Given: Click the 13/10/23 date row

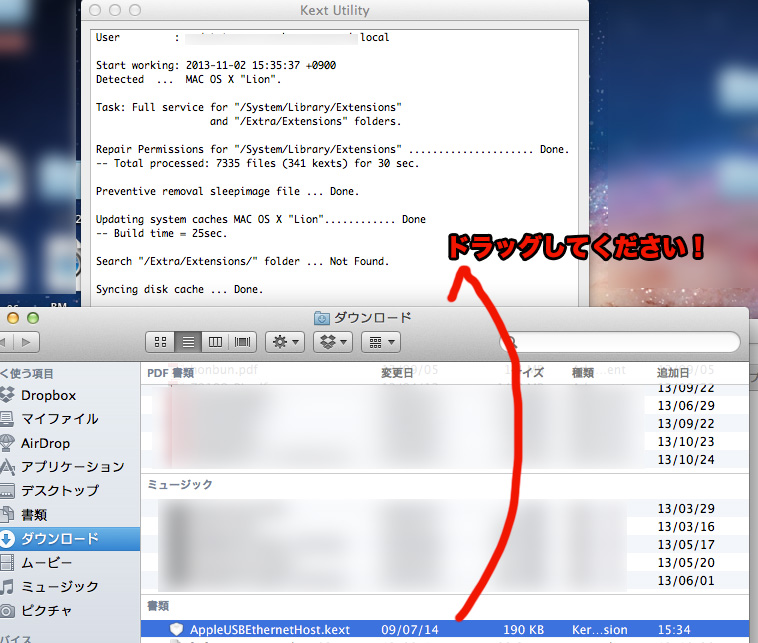Looking at the screenshot, I should pos(686,442).
